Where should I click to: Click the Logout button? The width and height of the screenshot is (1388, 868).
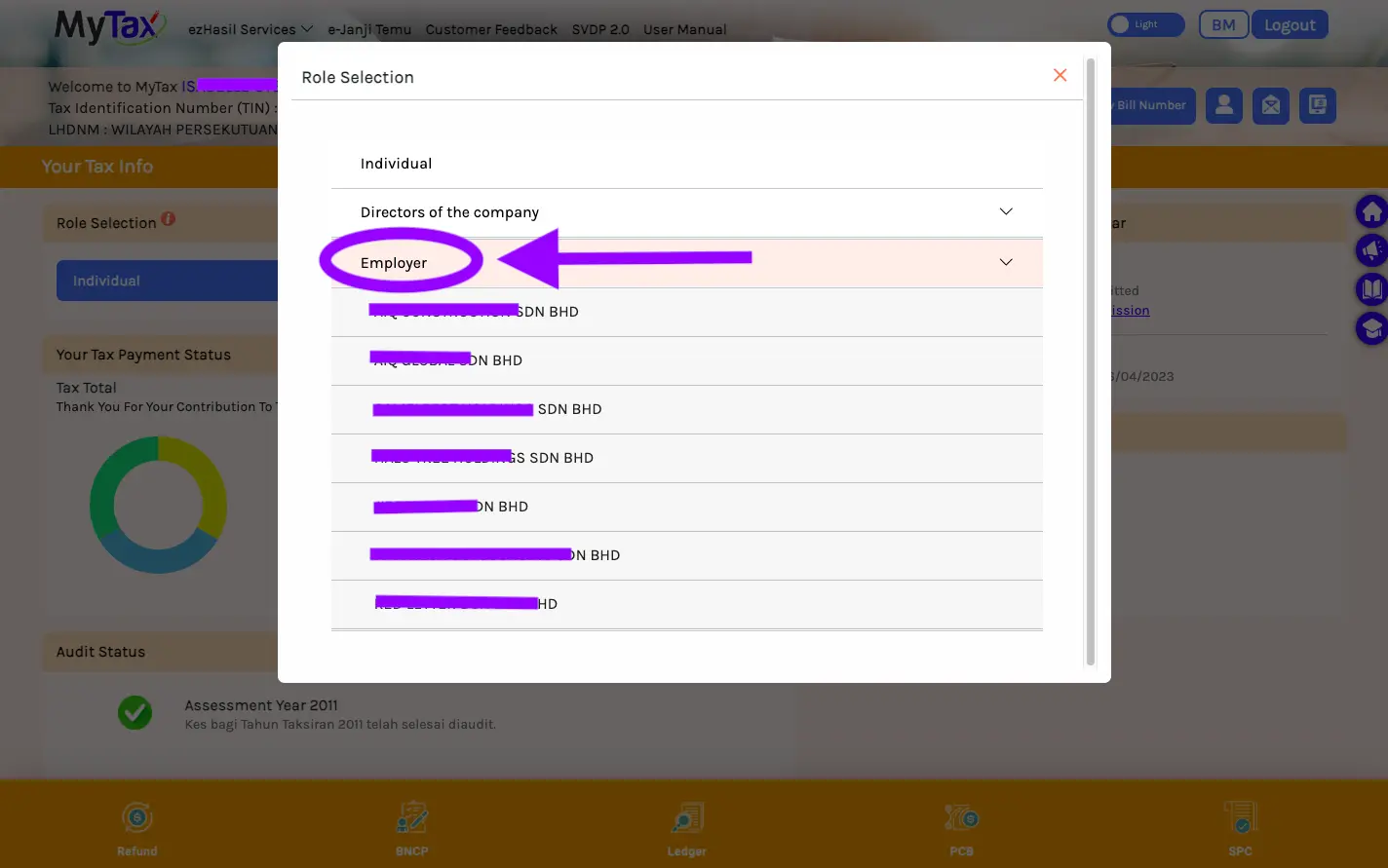(1290, 25)
